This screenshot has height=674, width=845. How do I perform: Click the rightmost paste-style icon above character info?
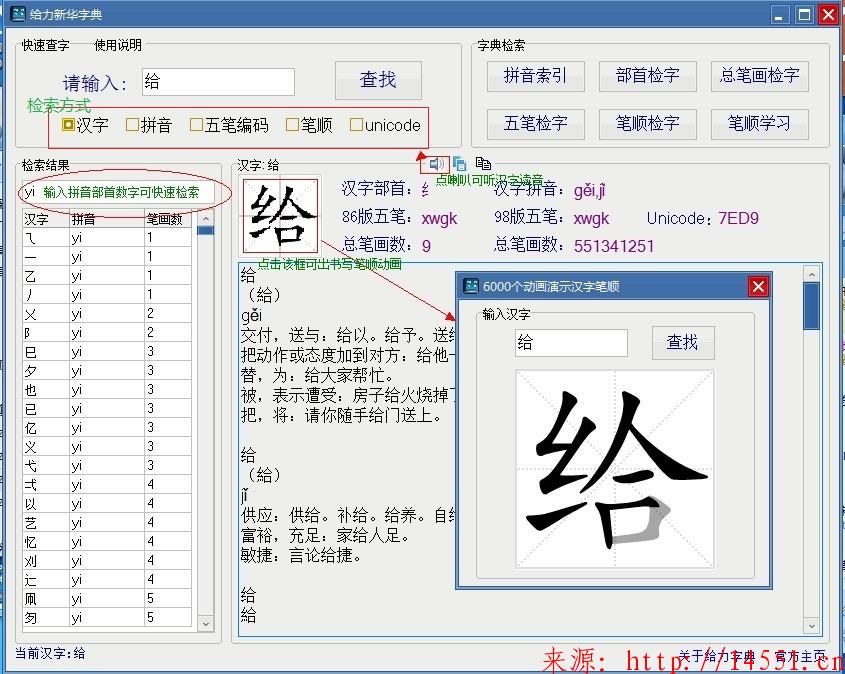[483, 163]
